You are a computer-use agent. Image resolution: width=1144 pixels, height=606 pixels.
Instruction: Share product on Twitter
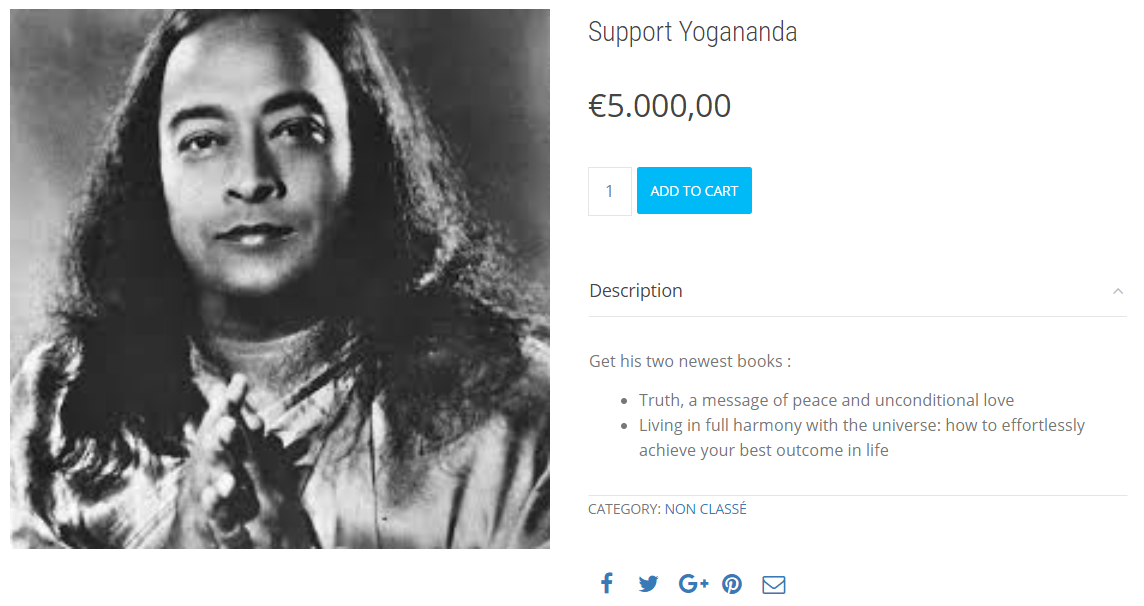[x=648, y=584]
